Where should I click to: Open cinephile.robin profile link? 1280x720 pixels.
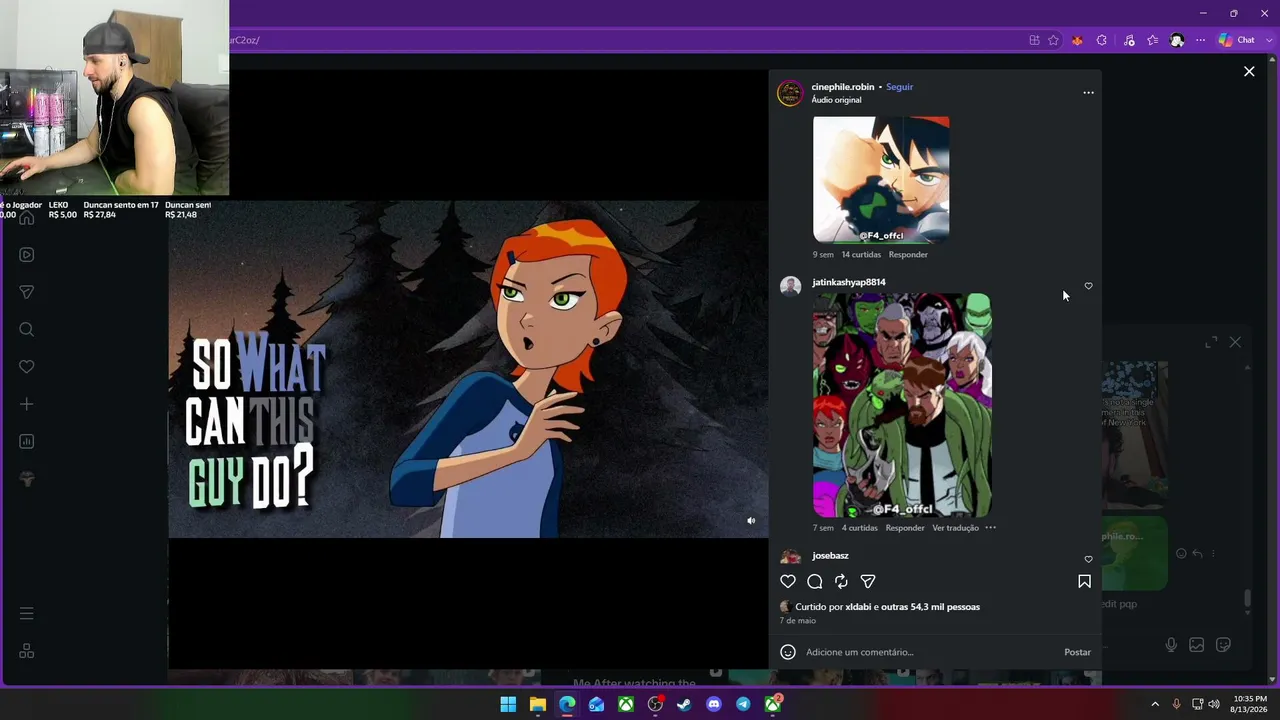(x=843, y=87)
